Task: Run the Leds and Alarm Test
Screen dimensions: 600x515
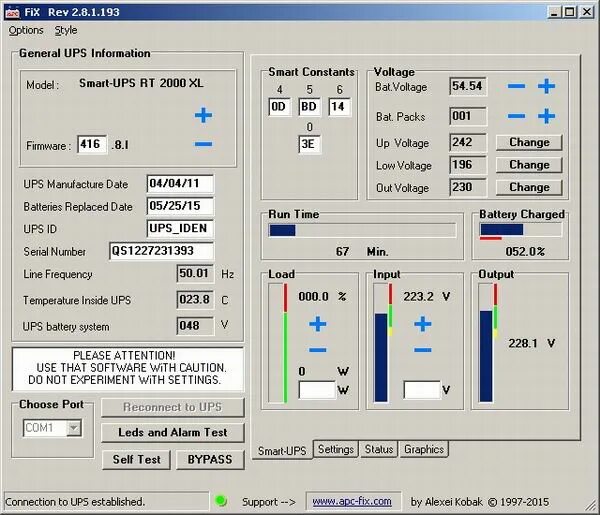Action: [x=173, y=433]
